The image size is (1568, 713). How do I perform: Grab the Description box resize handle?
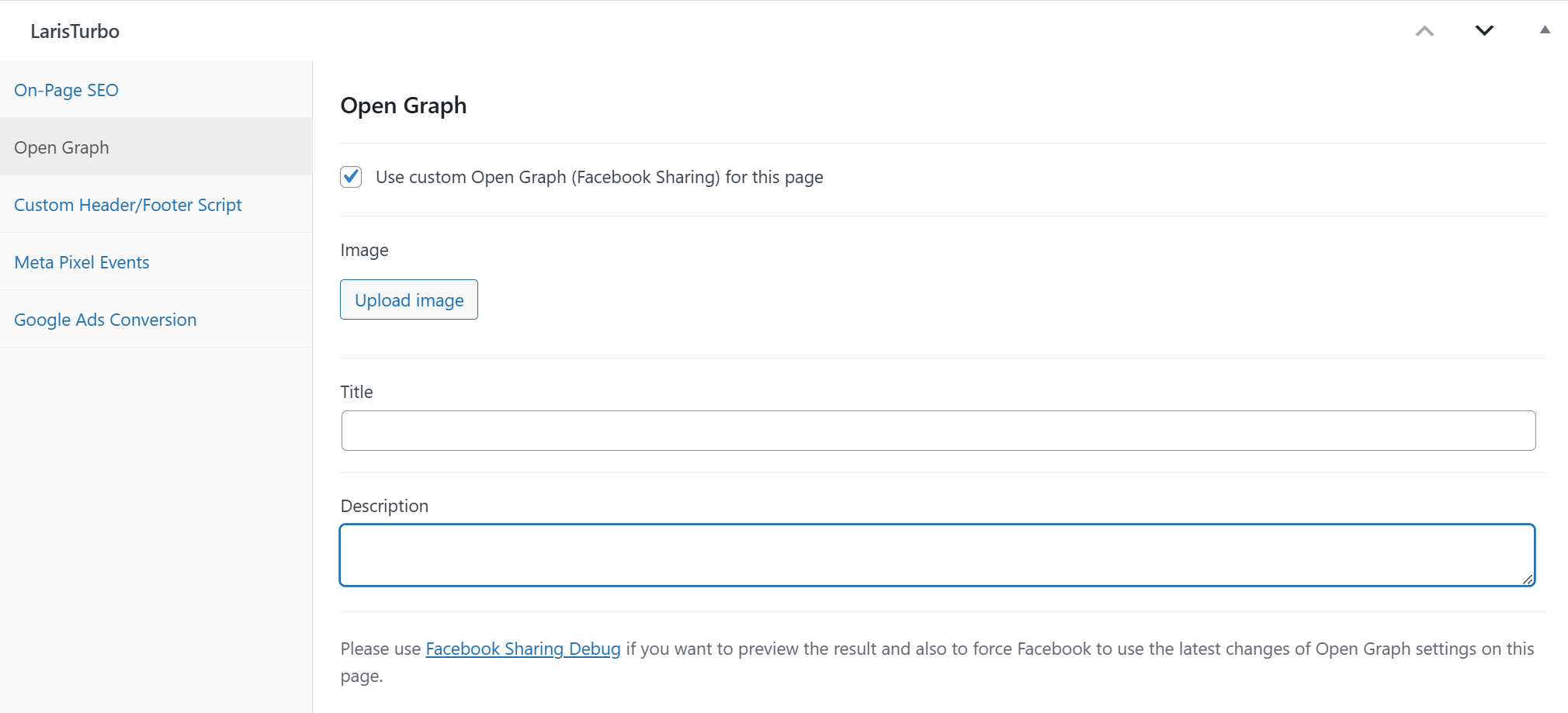click(1527, 579)
